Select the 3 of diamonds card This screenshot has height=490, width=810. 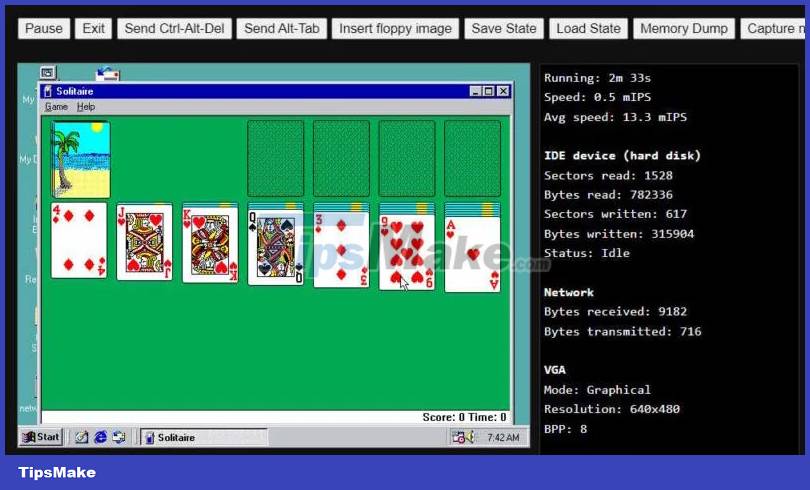pos(341,250)
